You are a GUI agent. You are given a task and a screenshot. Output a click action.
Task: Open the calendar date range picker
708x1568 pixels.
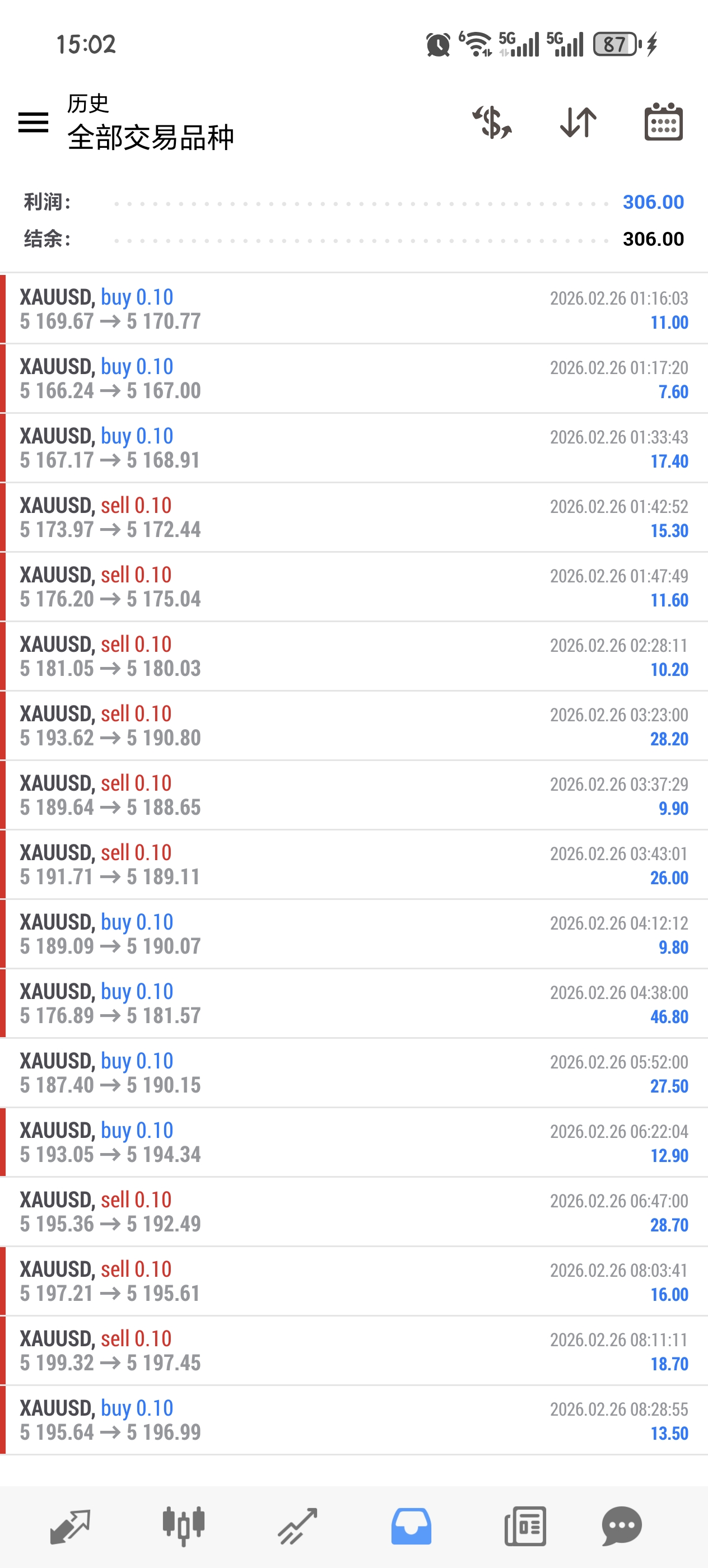pos(663,122)
